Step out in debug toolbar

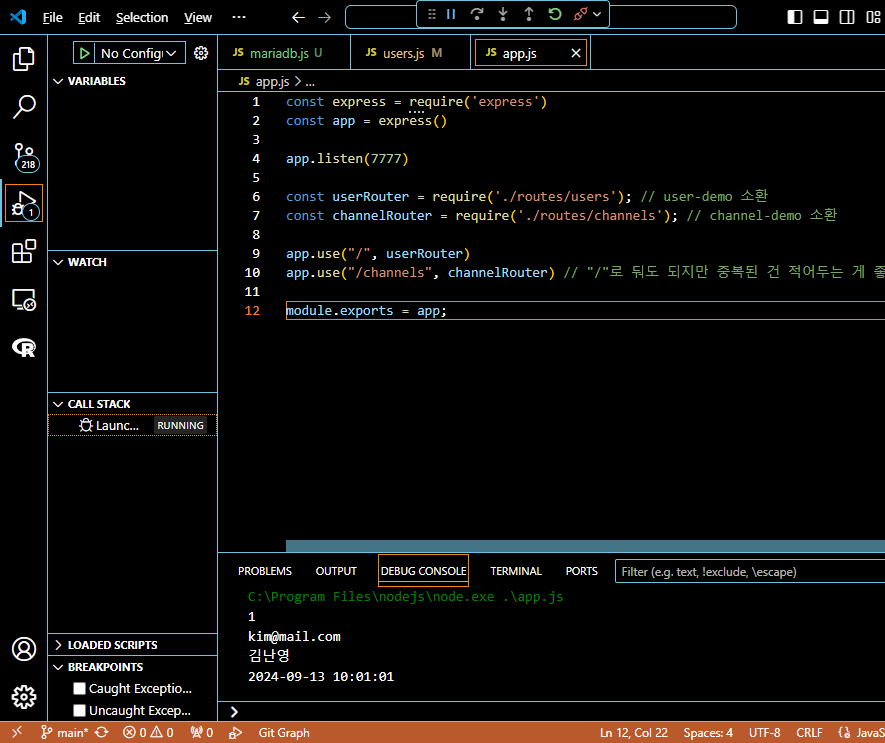tap(528, 14)
